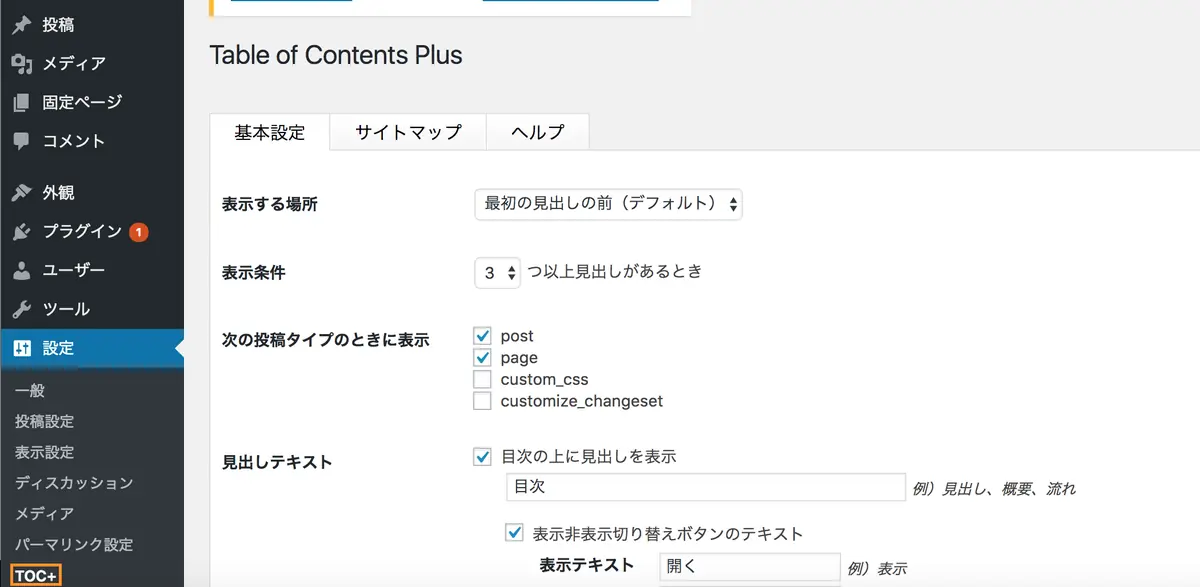This screenshot has height=587, width=1200.
Task: Click the ユーザー person icon
Action: pyautogui.click(x=21, y=270)
